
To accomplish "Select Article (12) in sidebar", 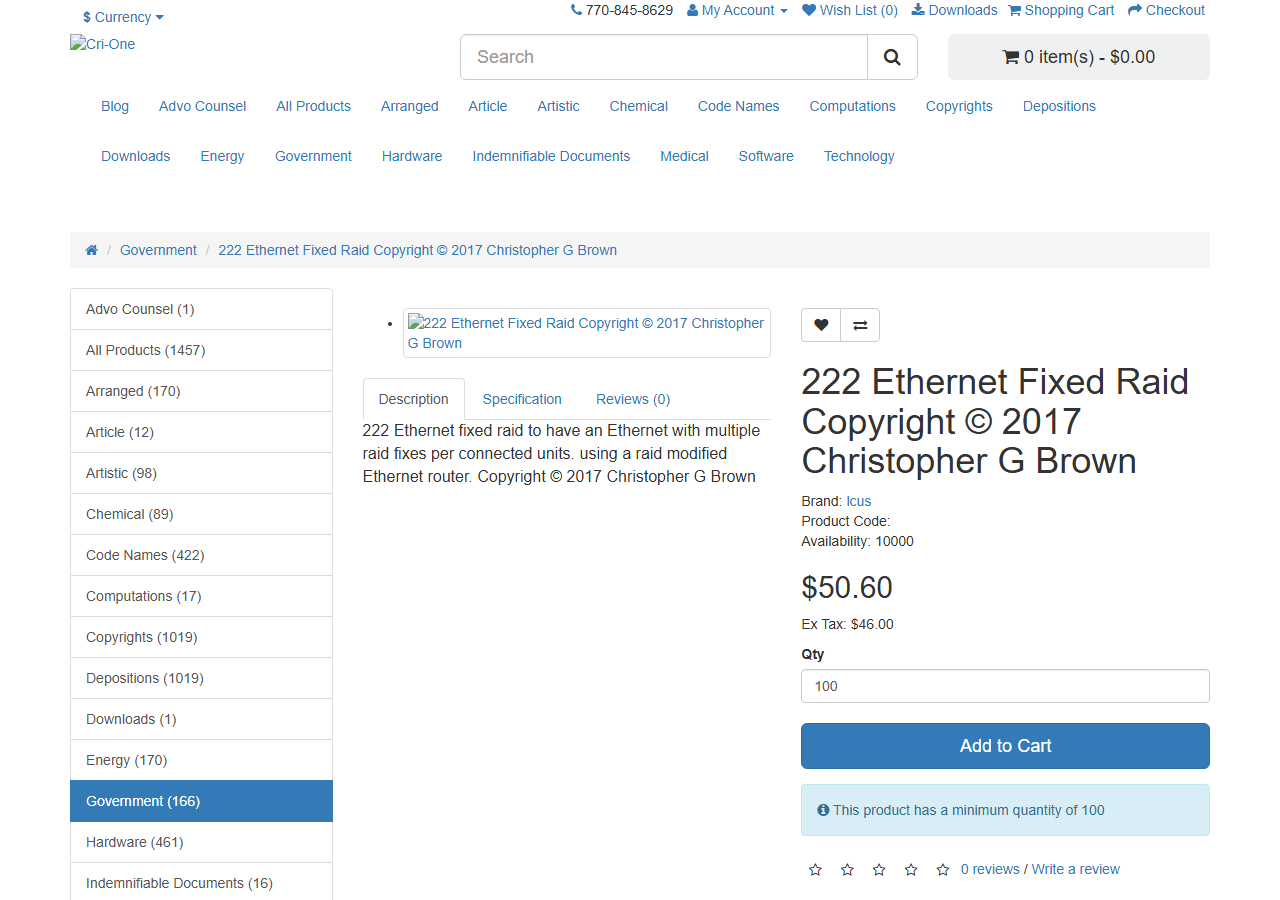I will pos(201,432).
